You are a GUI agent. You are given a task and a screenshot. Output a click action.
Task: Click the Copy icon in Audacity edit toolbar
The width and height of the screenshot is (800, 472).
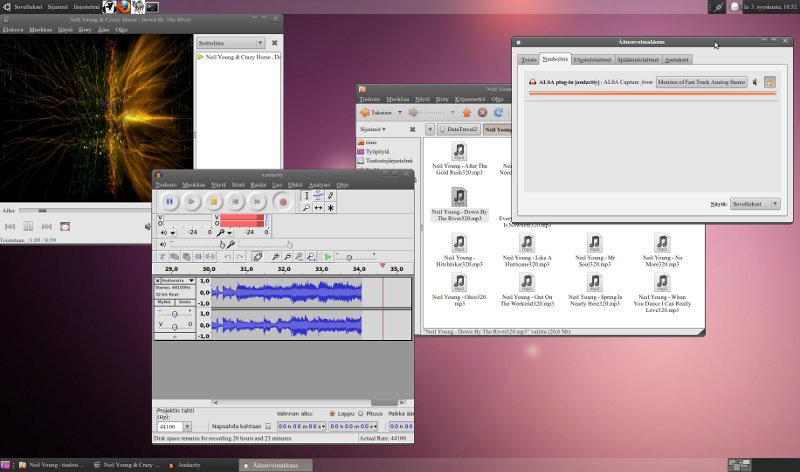174,257
